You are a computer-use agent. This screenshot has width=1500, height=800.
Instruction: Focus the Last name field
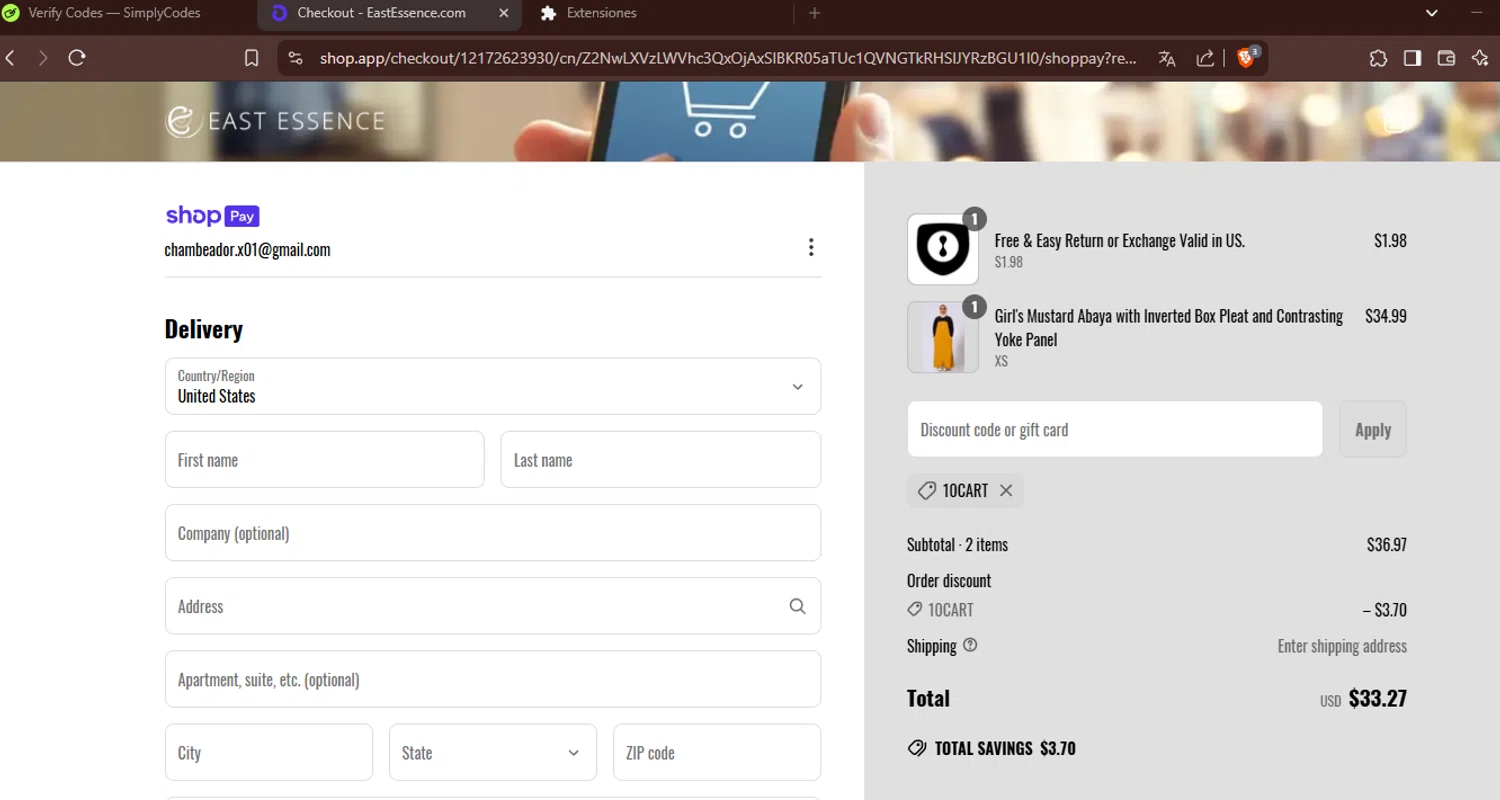(x=661, y=460)
